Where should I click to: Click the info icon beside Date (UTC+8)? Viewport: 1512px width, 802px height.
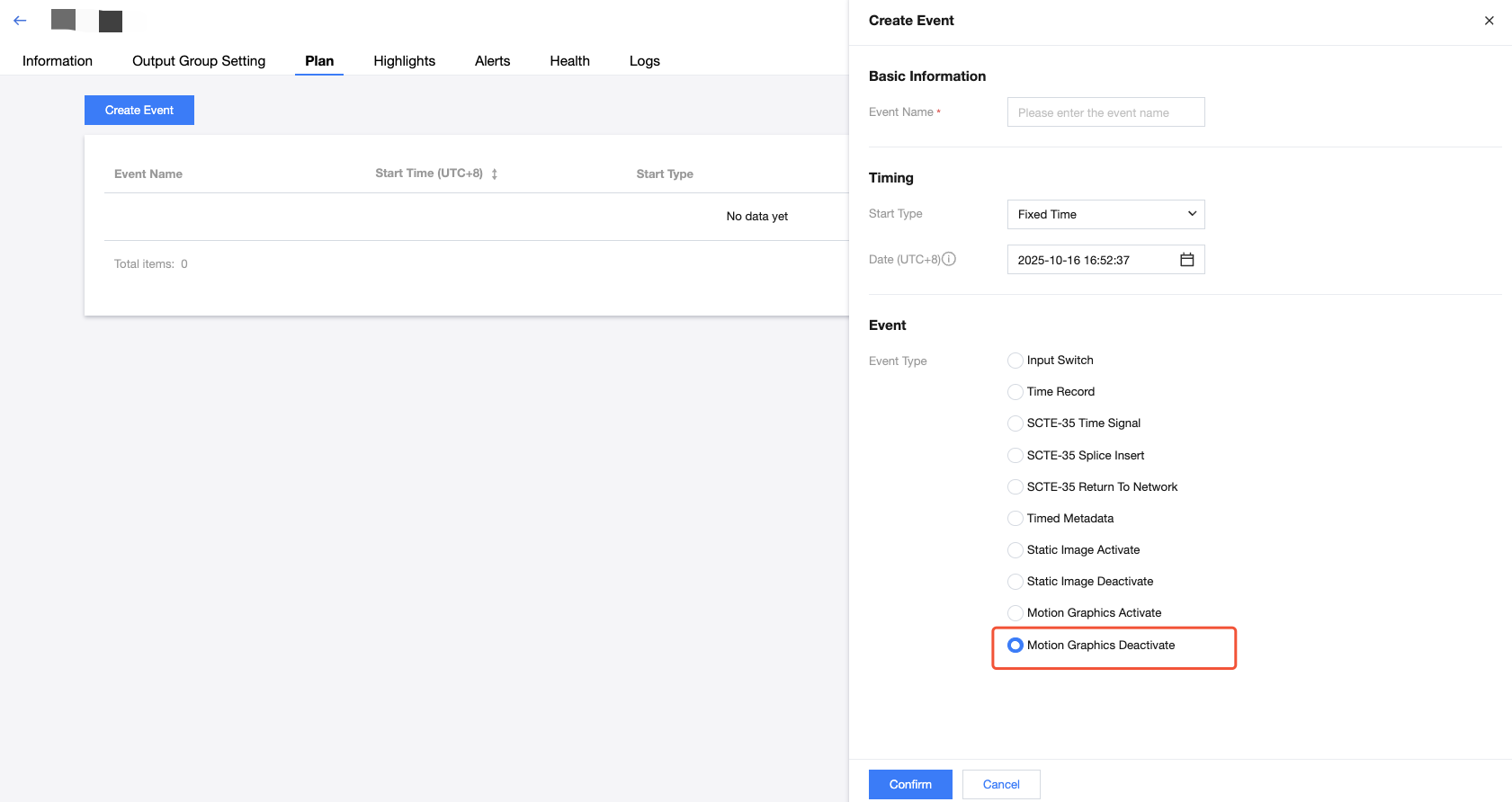pyautogui.click(x=949, y=259)
